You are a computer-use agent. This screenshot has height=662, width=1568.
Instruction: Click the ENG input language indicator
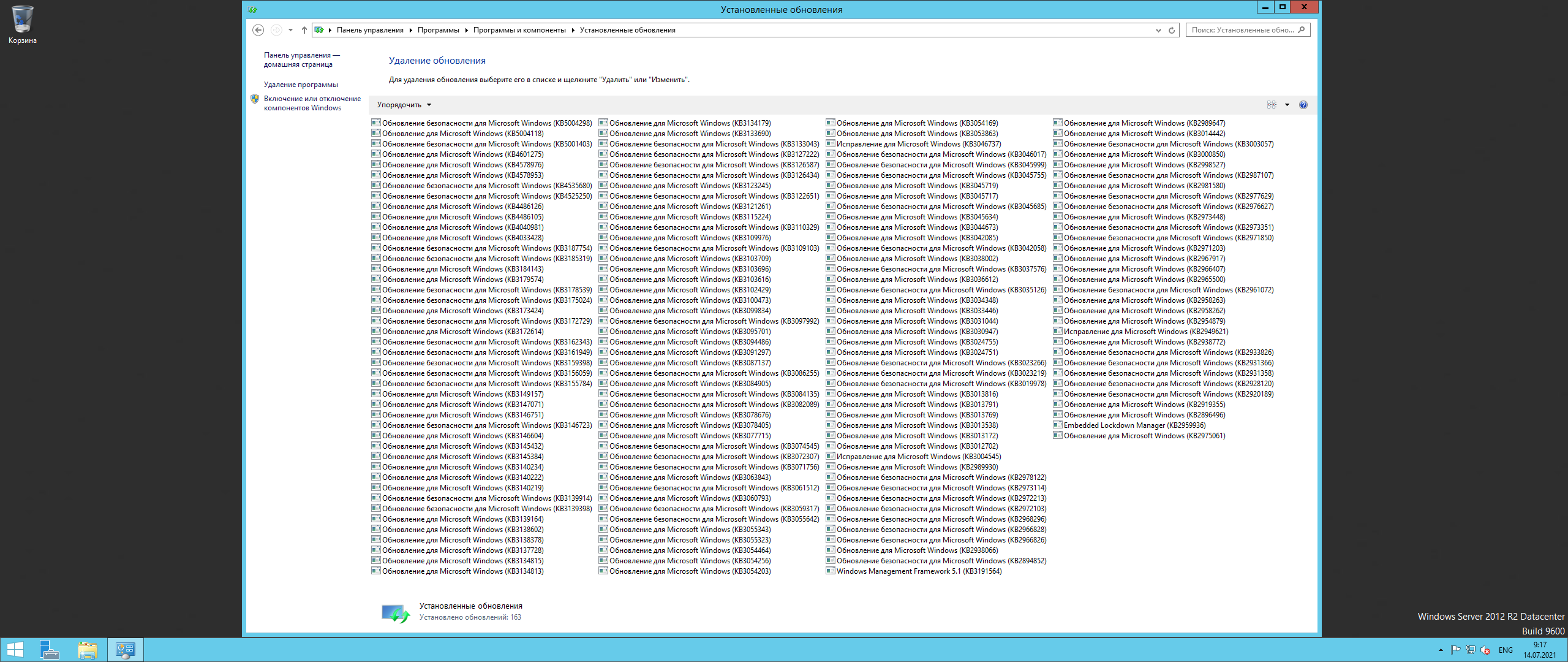[1506, 650]
